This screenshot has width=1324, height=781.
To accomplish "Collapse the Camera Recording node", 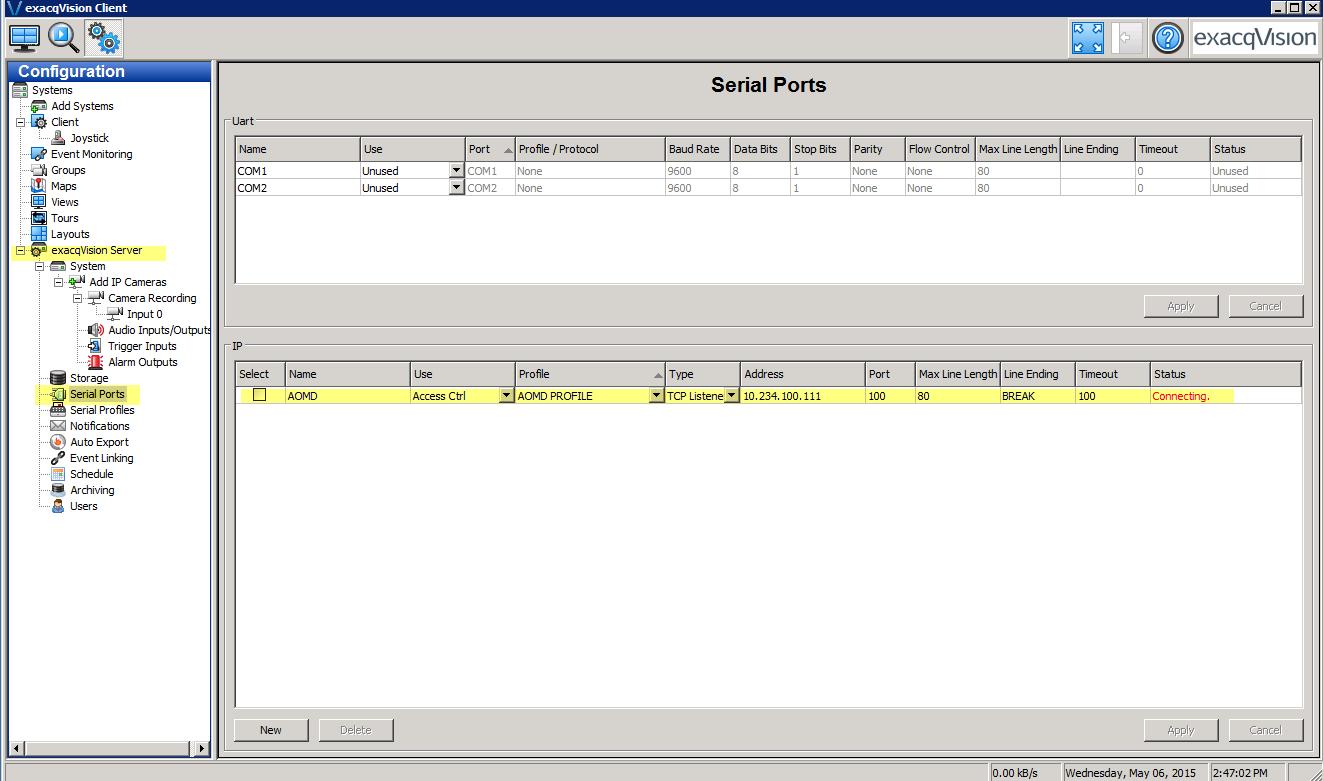I will click(x=77, y=298).
